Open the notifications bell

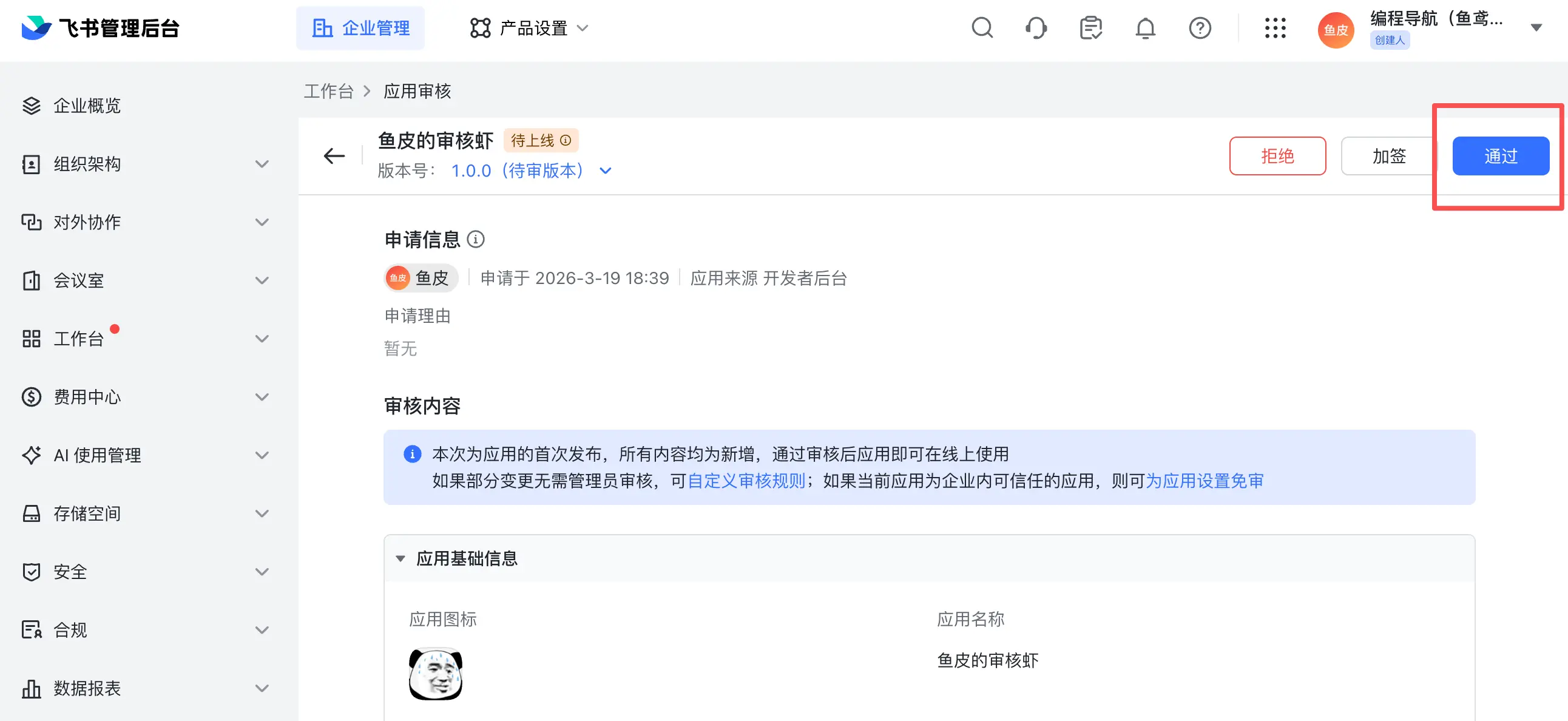click(1145, 28)
